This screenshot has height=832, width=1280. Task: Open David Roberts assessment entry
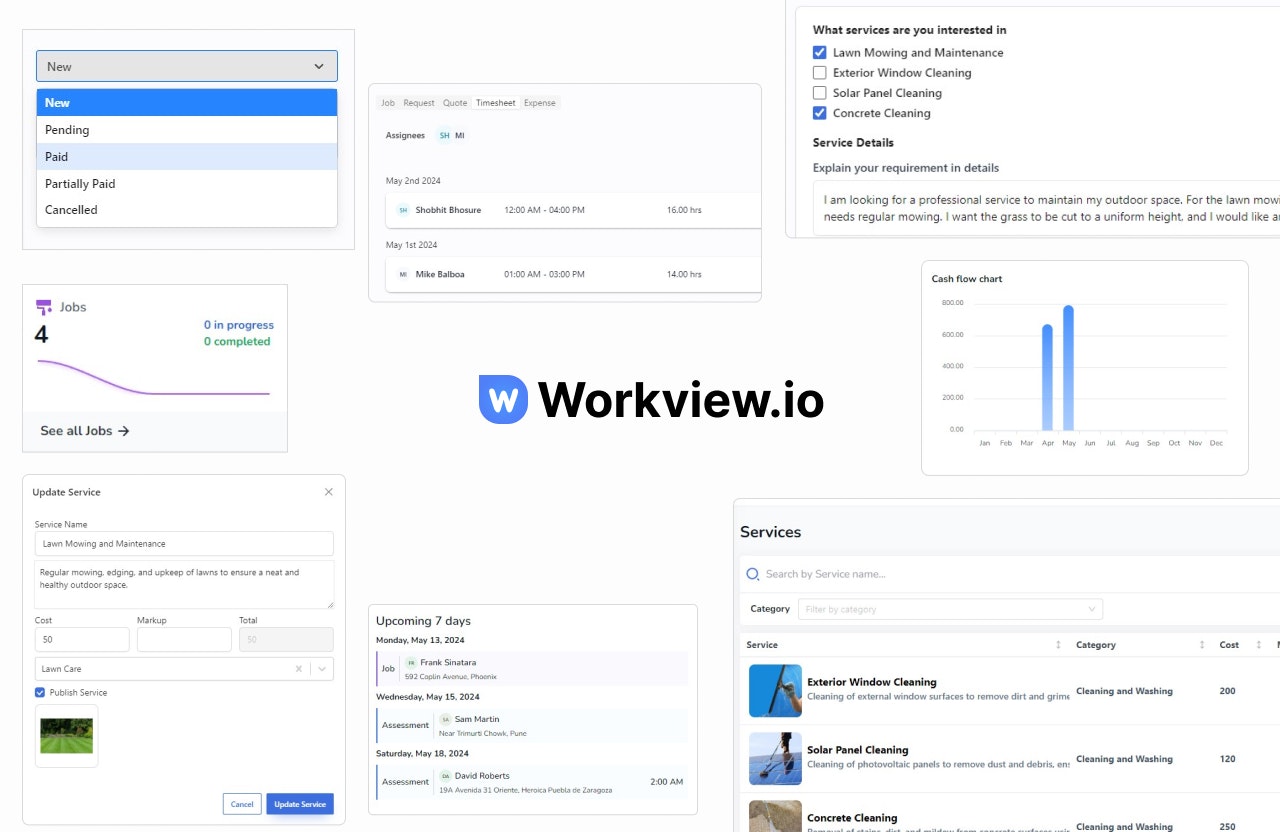click(x=532, y=782)
